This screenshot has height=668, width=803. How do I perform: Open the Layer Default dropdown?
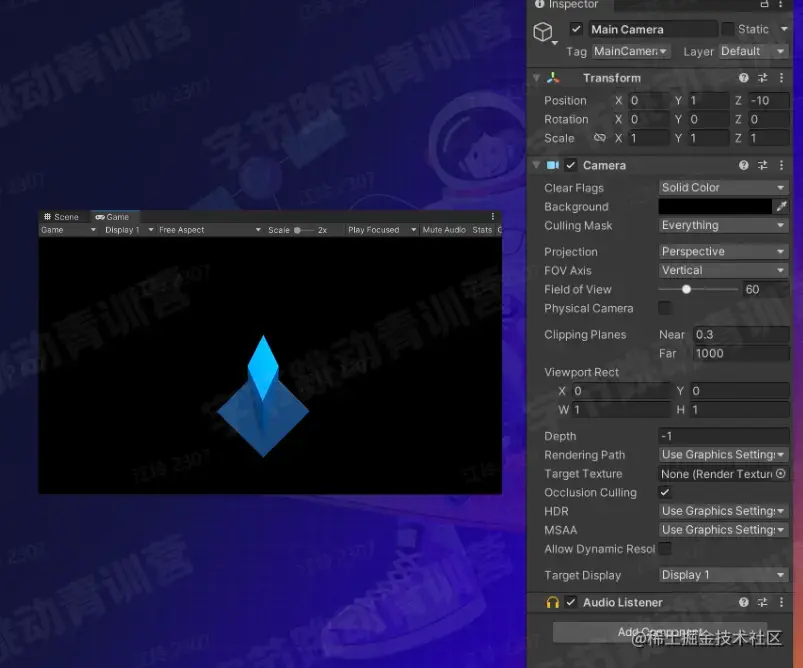[753, 51]
